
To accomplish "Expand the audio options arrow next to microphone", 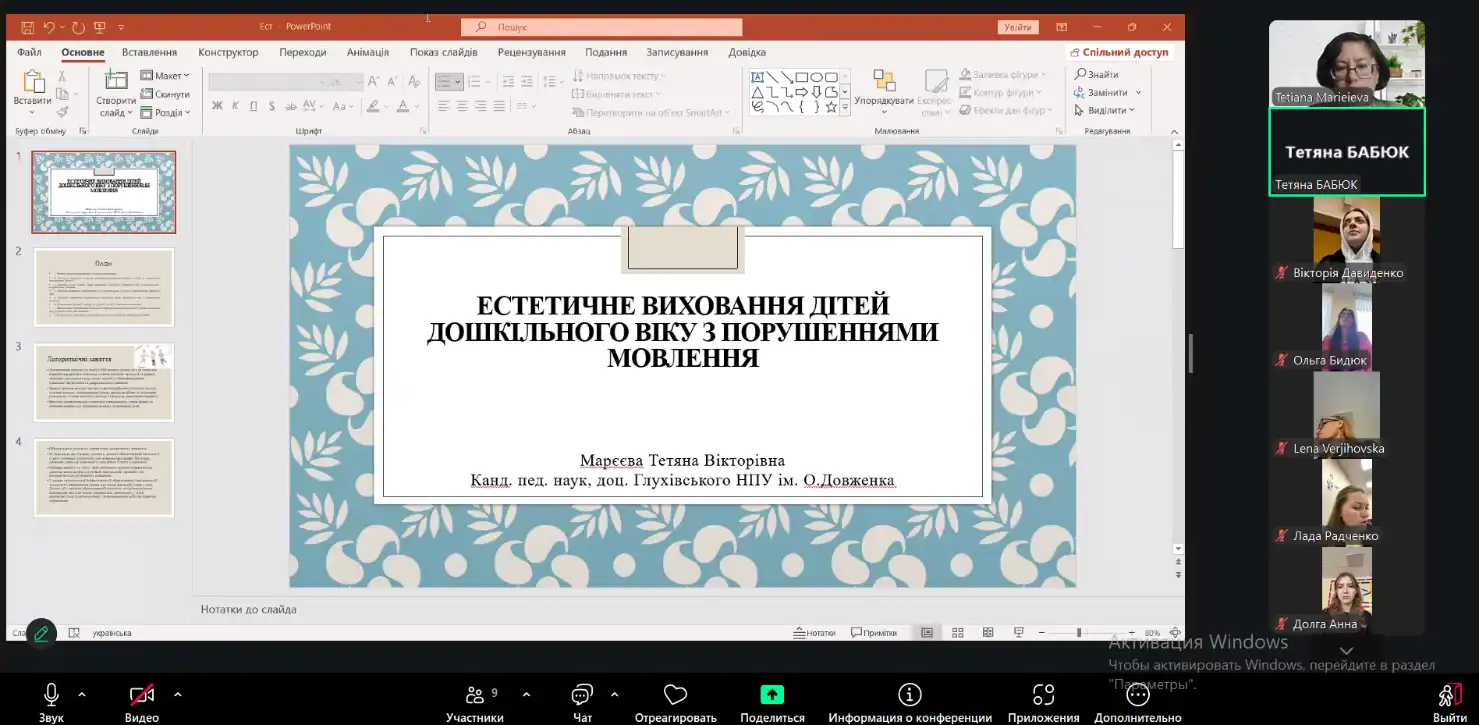I will tap(82, 694).
